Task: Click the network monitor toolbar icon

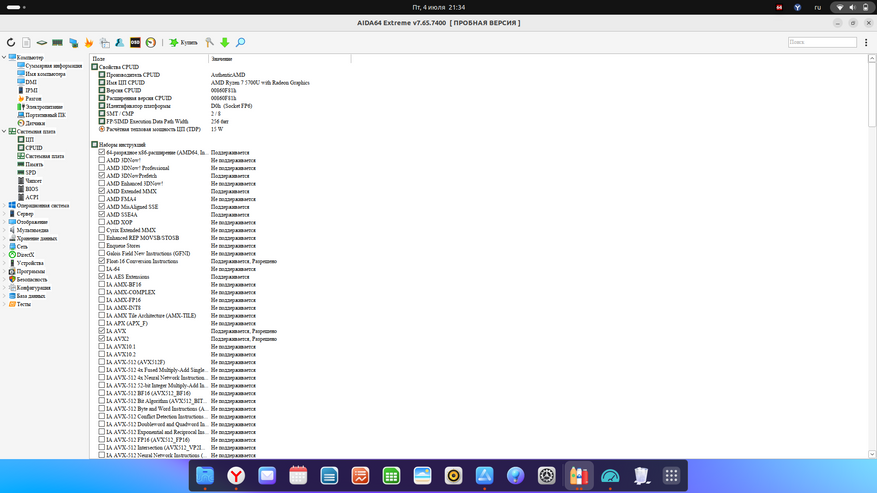Action: point(73,43)
